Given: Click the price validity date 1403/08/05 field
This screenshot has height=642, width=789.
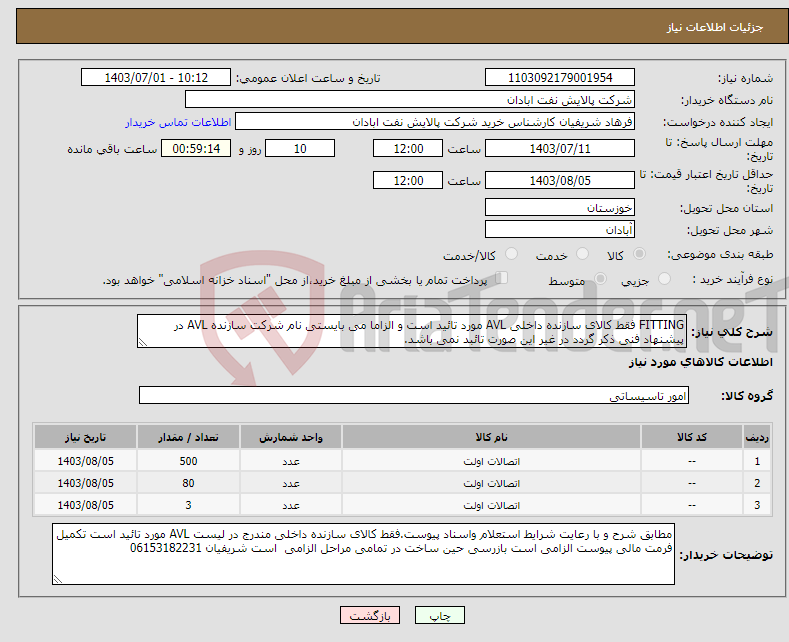Looking at the screenshot, I should (560, 180).
